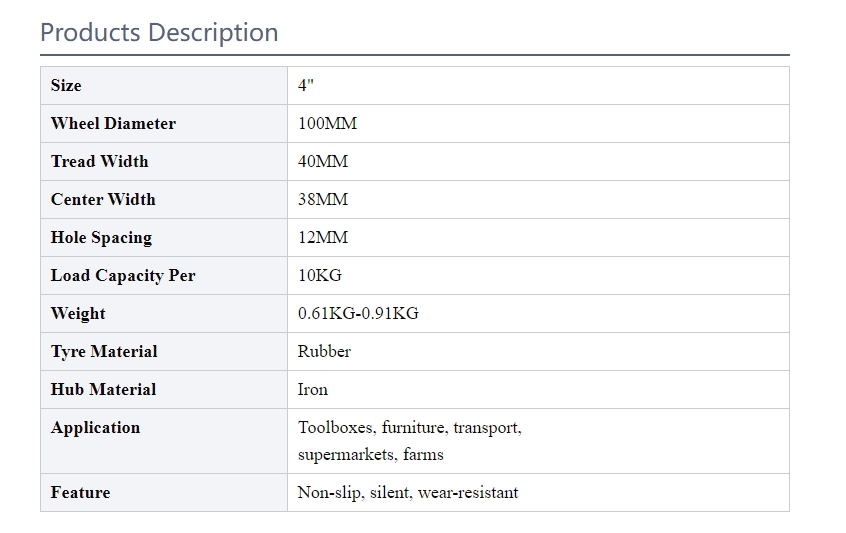The image size is (846, 533).
Task: Click the 0.61KG-0.91KG weight value
Action: [358, 313]
